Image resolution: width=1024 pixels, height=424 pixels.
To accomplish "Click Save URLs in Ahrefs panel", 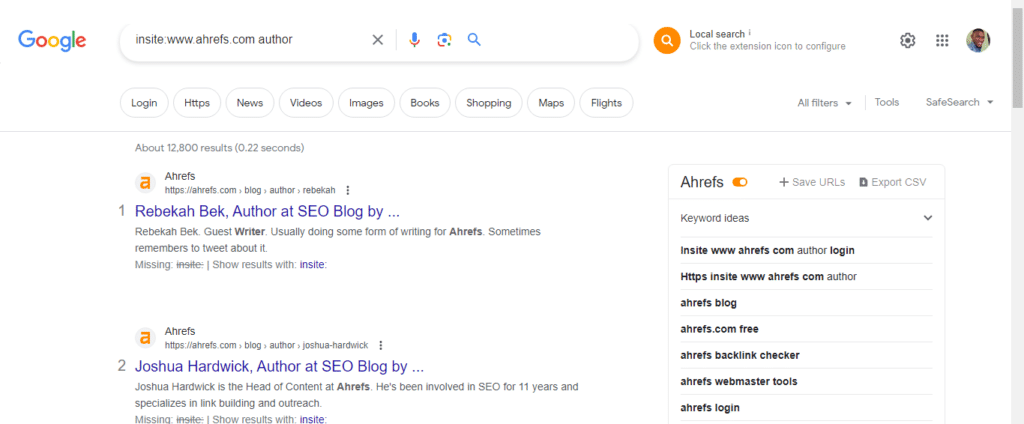I will tap(812, 182).
